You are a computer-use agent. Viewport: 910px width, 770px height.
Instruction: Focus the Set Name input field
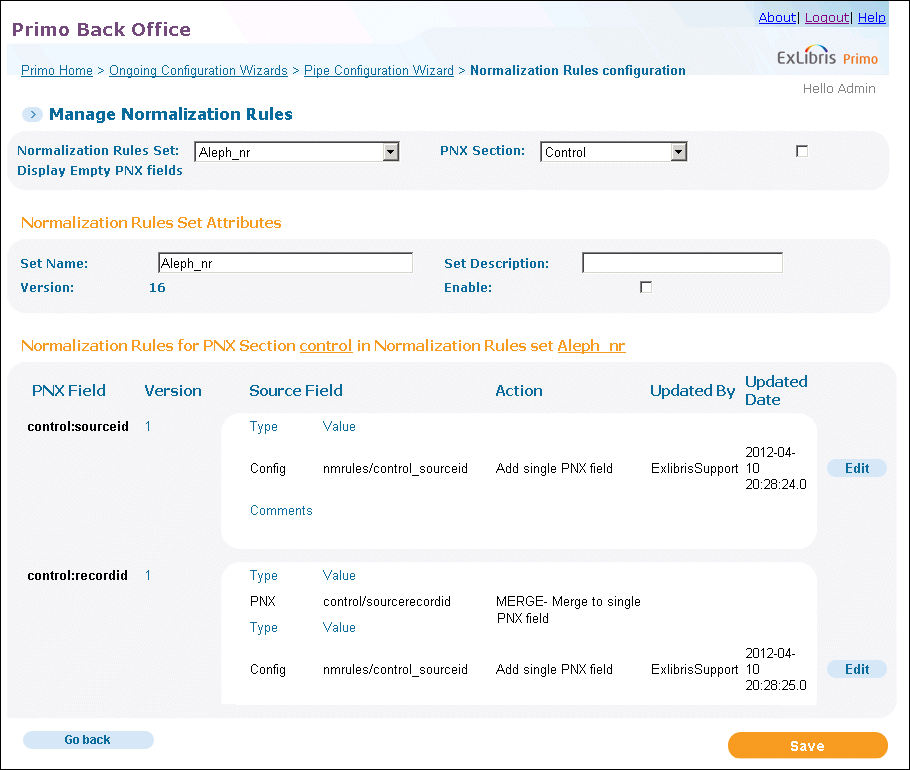coord(286,263)
